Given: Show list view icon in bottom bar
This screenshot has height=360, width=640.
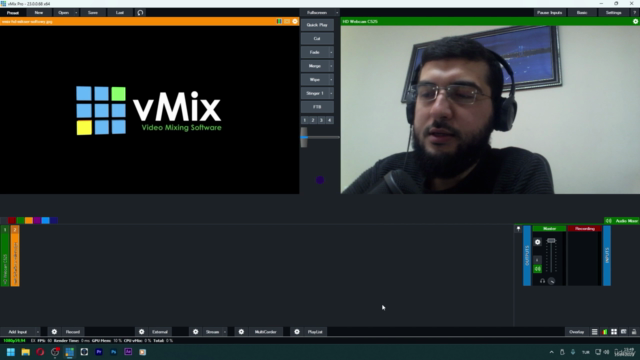Looking at the screenshot, I should [594, 332].
